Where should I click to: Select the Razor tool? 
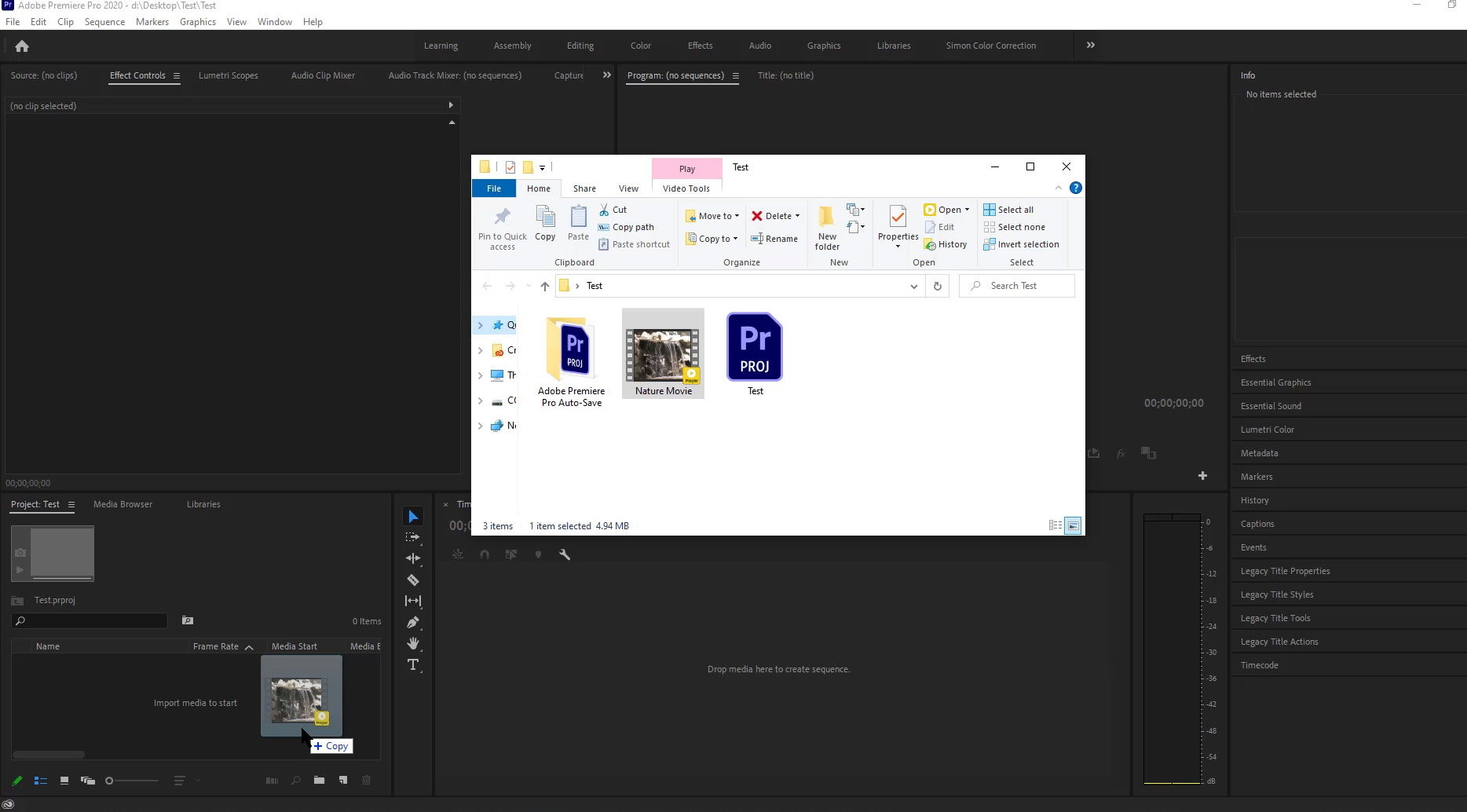click(413, 580)
